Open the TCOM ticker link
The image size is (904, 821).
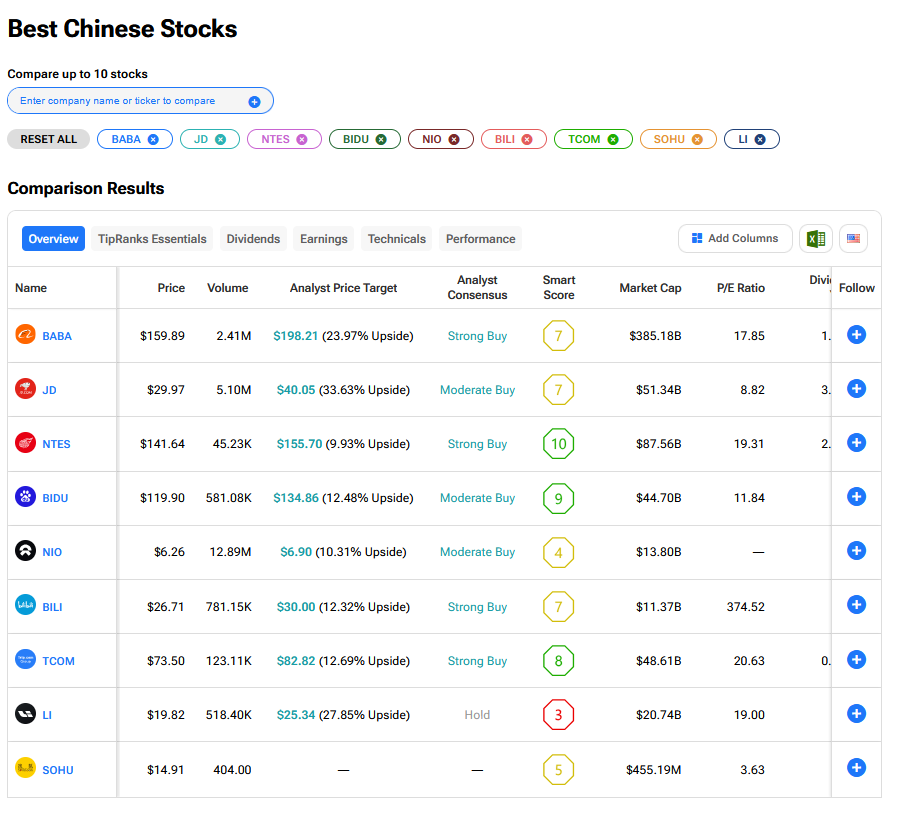coord(58,661)
